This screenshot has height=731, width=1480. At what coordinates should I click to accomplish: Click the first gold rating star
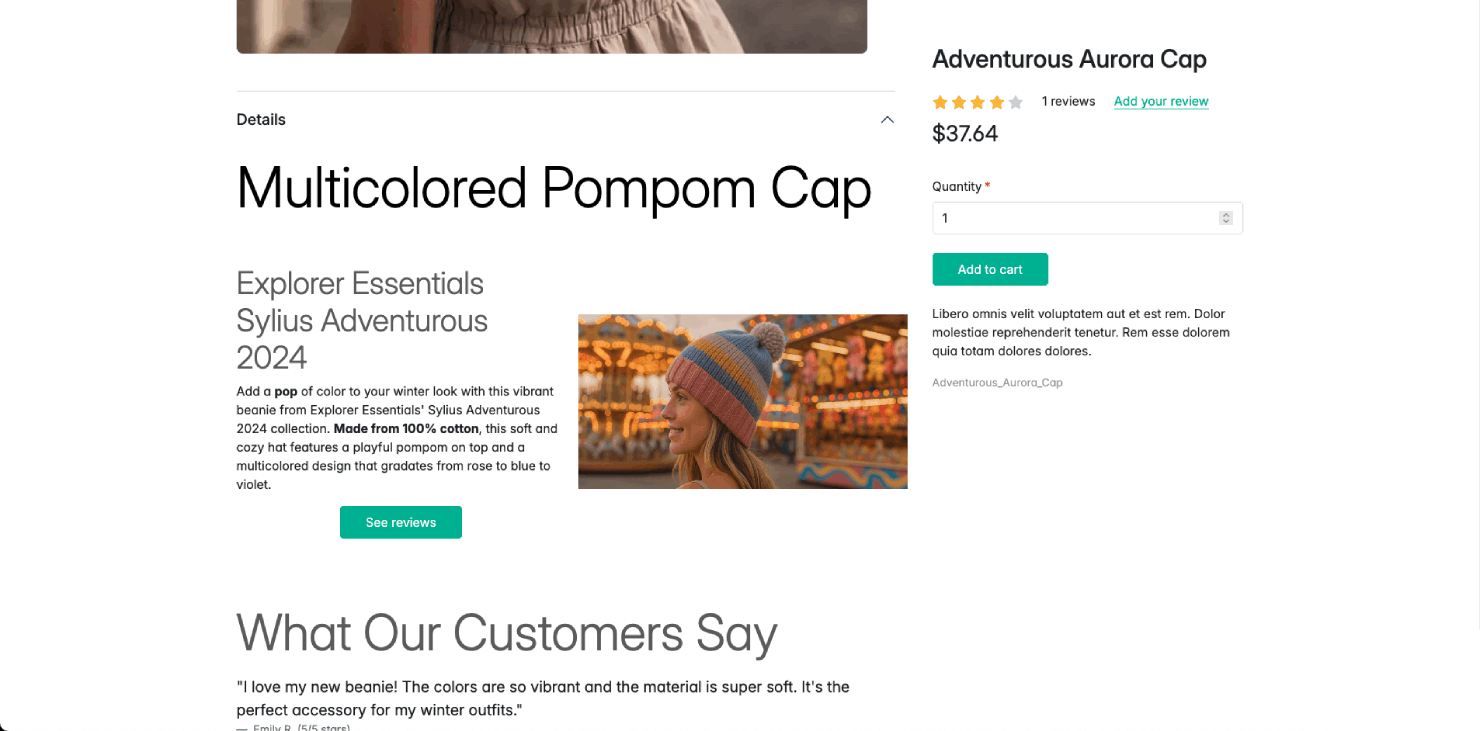point(940,102)
